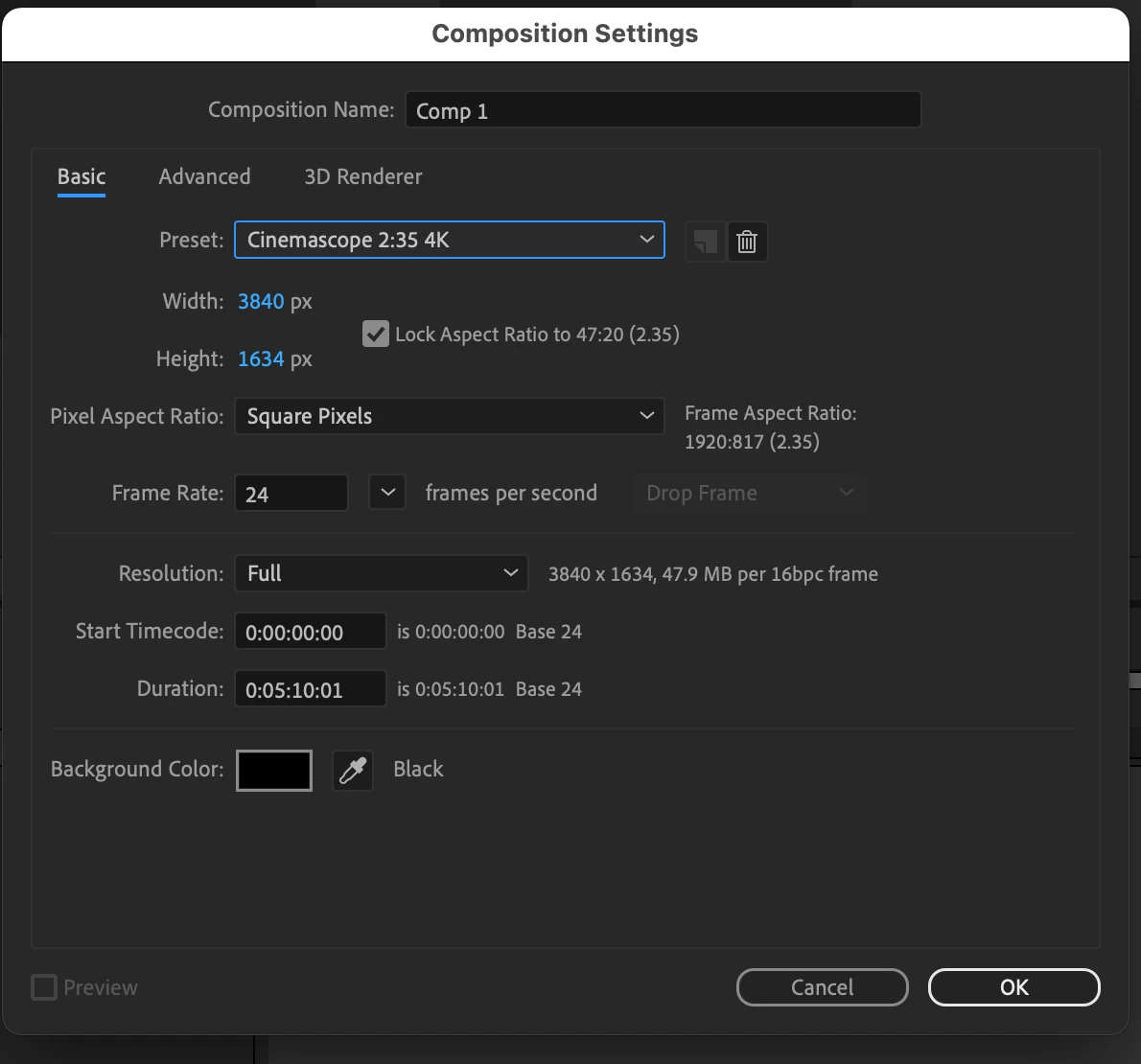Enable the Preview checkbox

44,987
